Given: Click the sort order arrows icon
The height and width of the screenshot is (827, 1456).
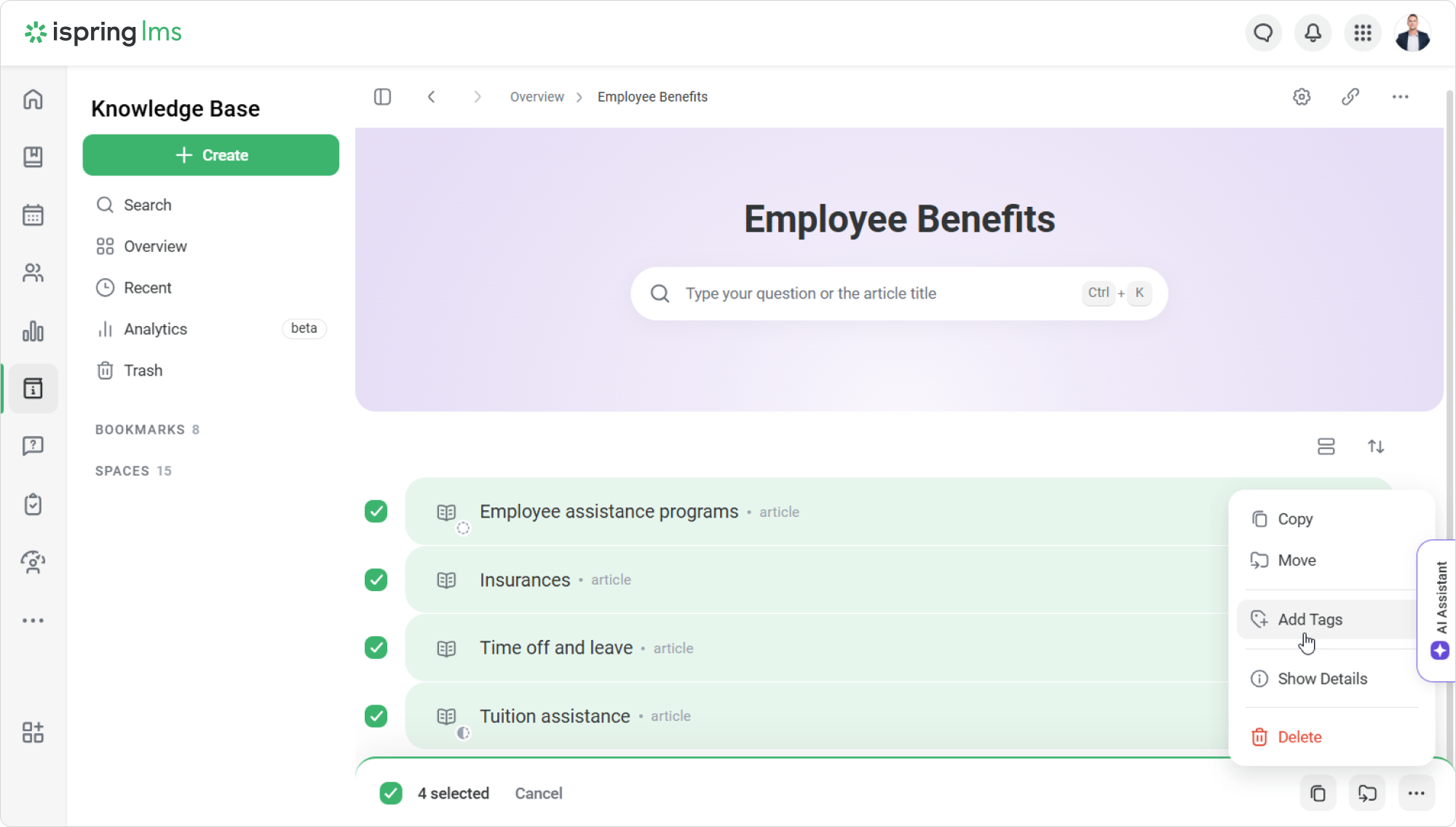Looking at the screenshot, I should click(1375, 446).
